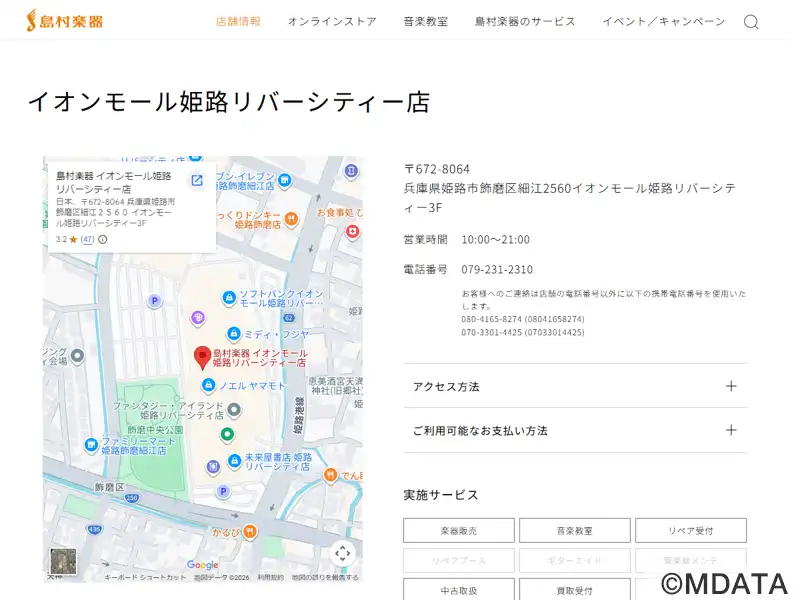This screenshot has height=600, width=800.
Task: Click 地図の誤りを報告する link
Action: coord(325,577)
